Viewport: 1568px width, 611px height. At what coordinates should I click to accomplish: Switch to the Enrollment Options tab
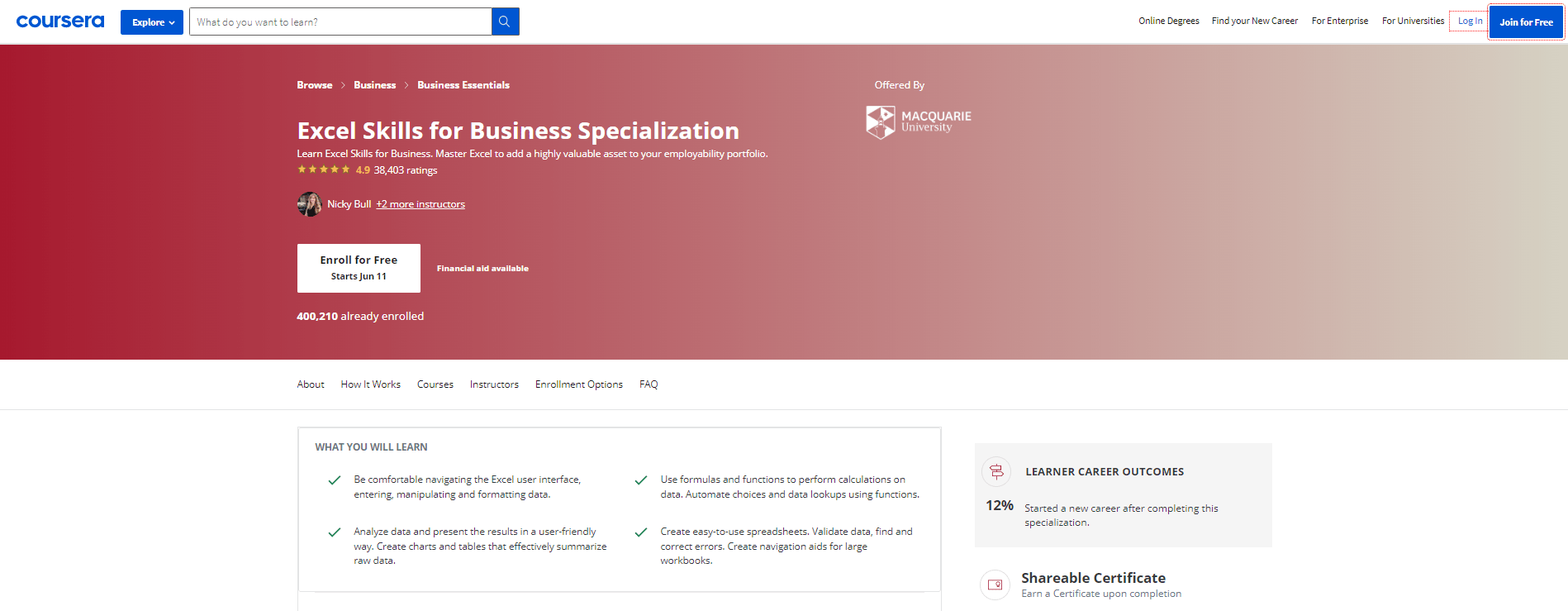(578, 384)
